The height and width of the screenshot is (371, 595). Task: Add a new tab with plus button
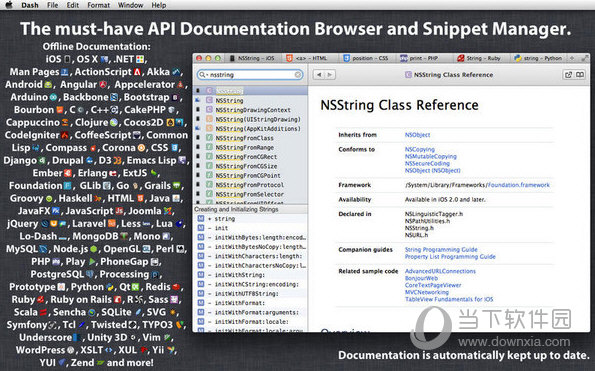coord(572,58)
